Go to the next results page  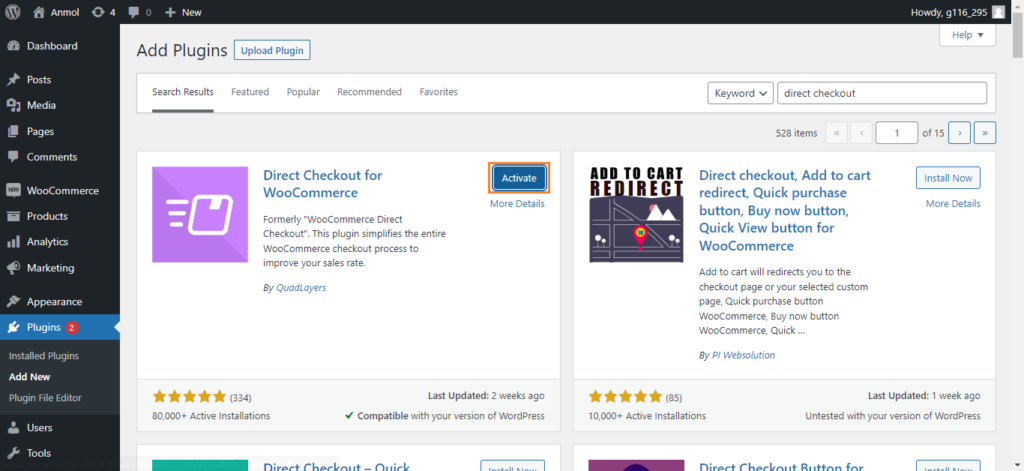(x=959, y=133)
